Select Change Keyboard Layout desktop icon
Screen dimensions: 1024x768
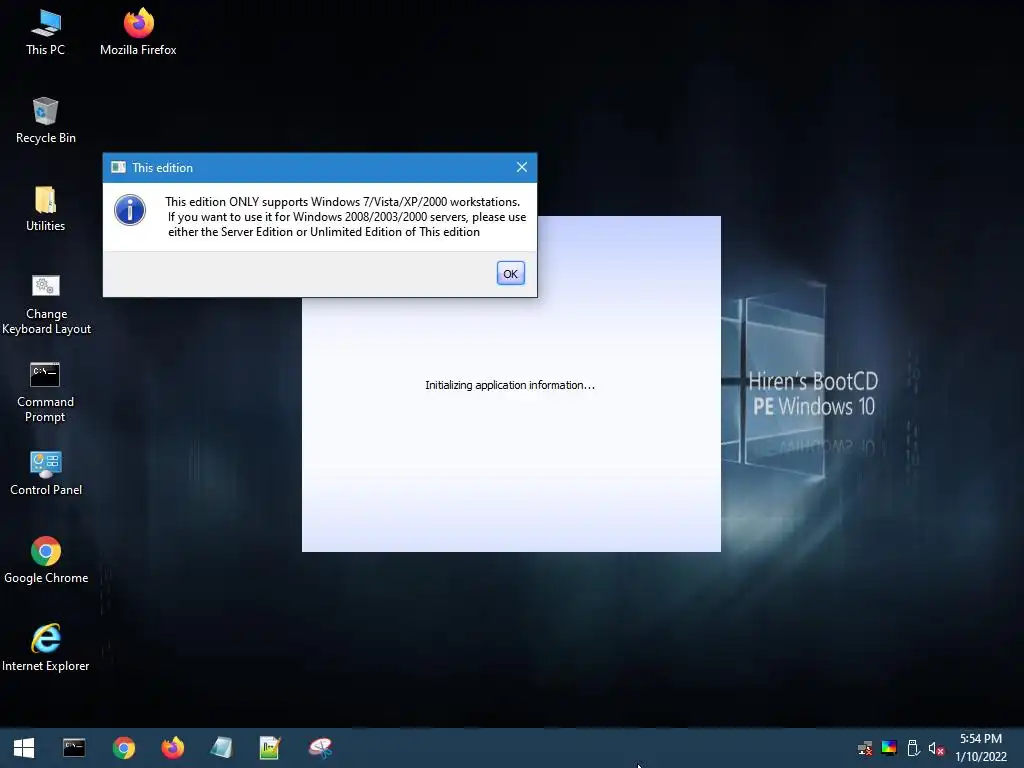(x=46, y=304)
